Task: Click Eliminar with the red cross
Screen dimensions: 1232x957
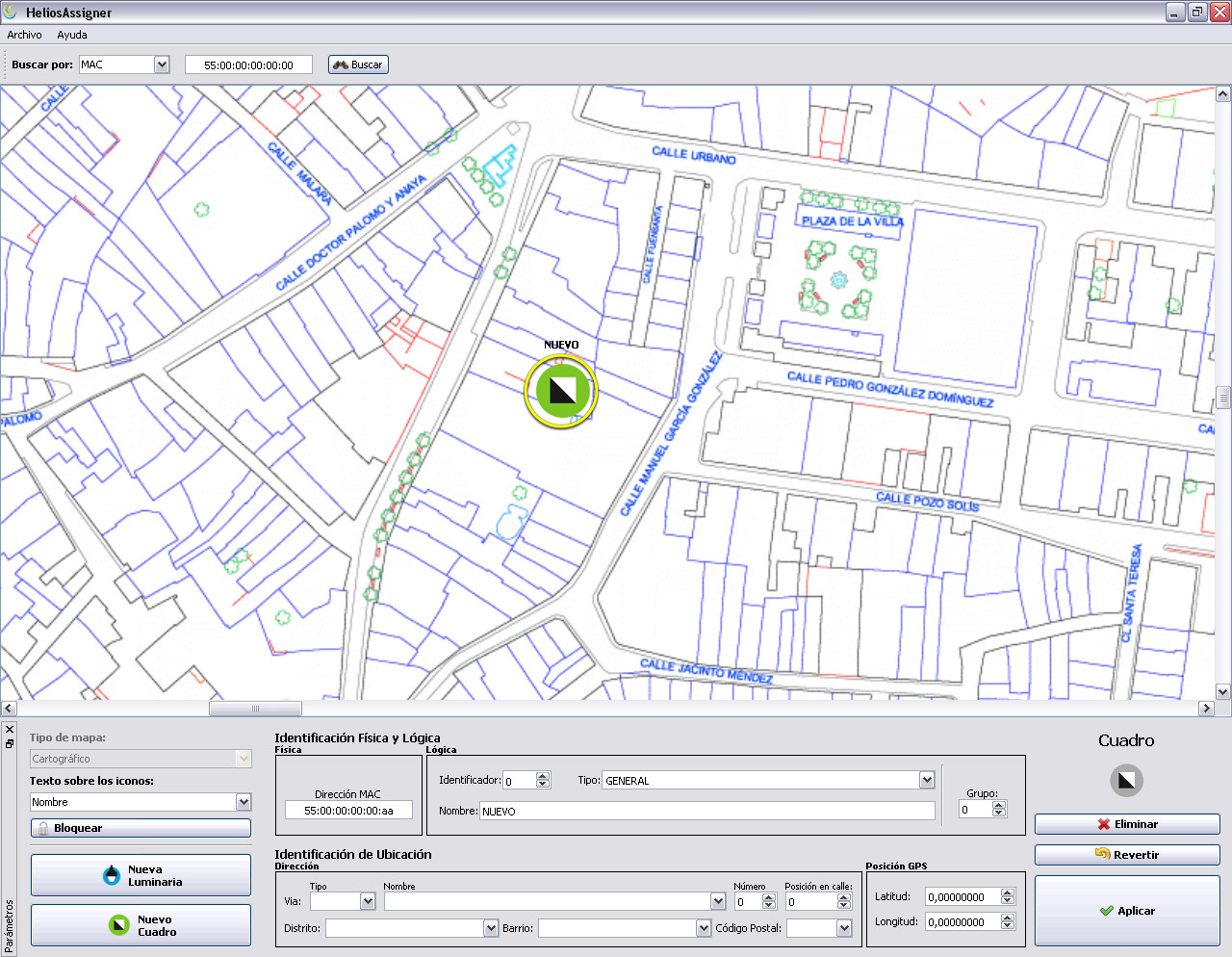Action: [x=1127, y=824]
